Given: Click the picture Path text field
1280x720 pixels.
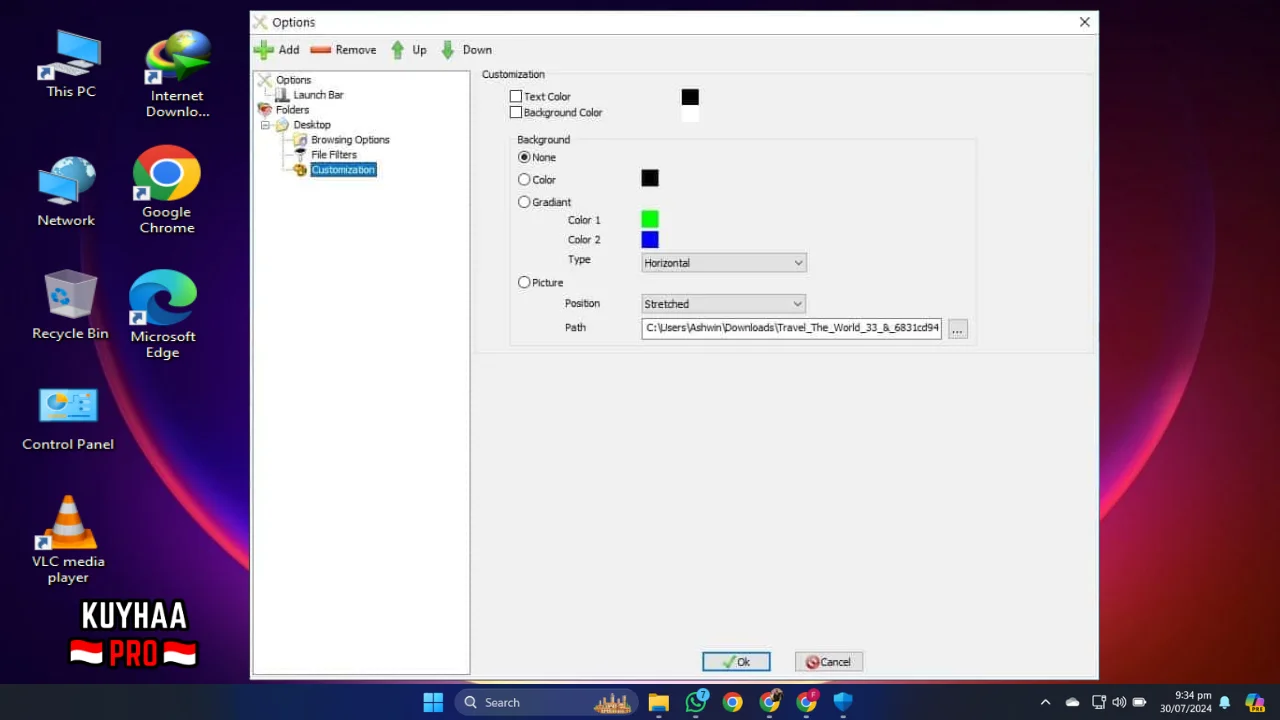Looking at the screenshot, I should 792,328.
